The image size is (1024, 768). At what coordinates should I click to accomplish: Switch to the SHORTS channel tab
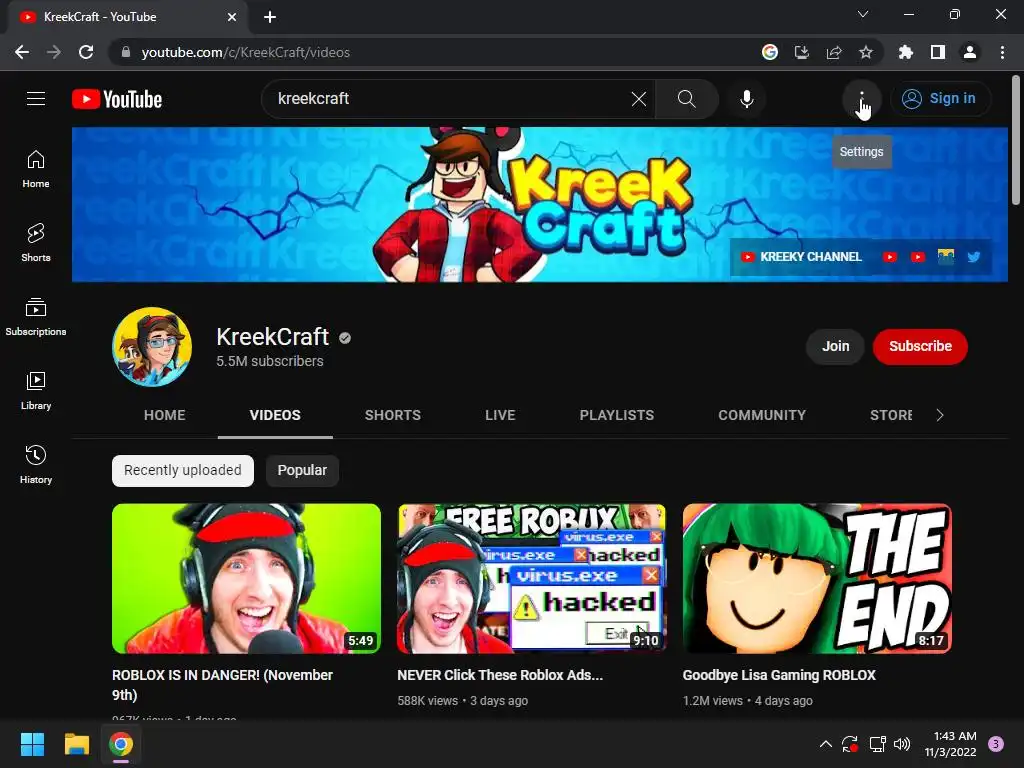coord(392,415)
